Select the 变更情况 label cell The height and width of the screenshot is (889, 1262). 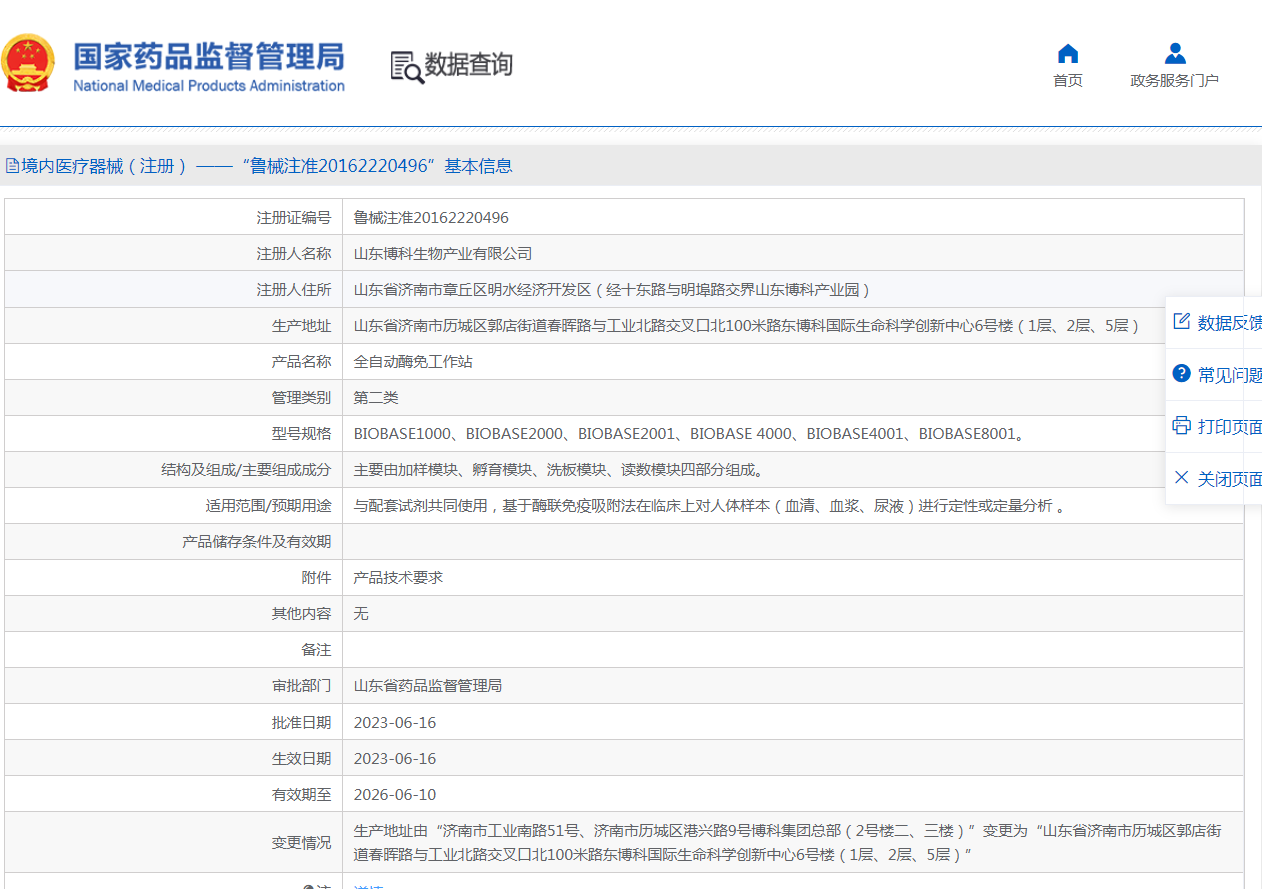pos(173,842)
